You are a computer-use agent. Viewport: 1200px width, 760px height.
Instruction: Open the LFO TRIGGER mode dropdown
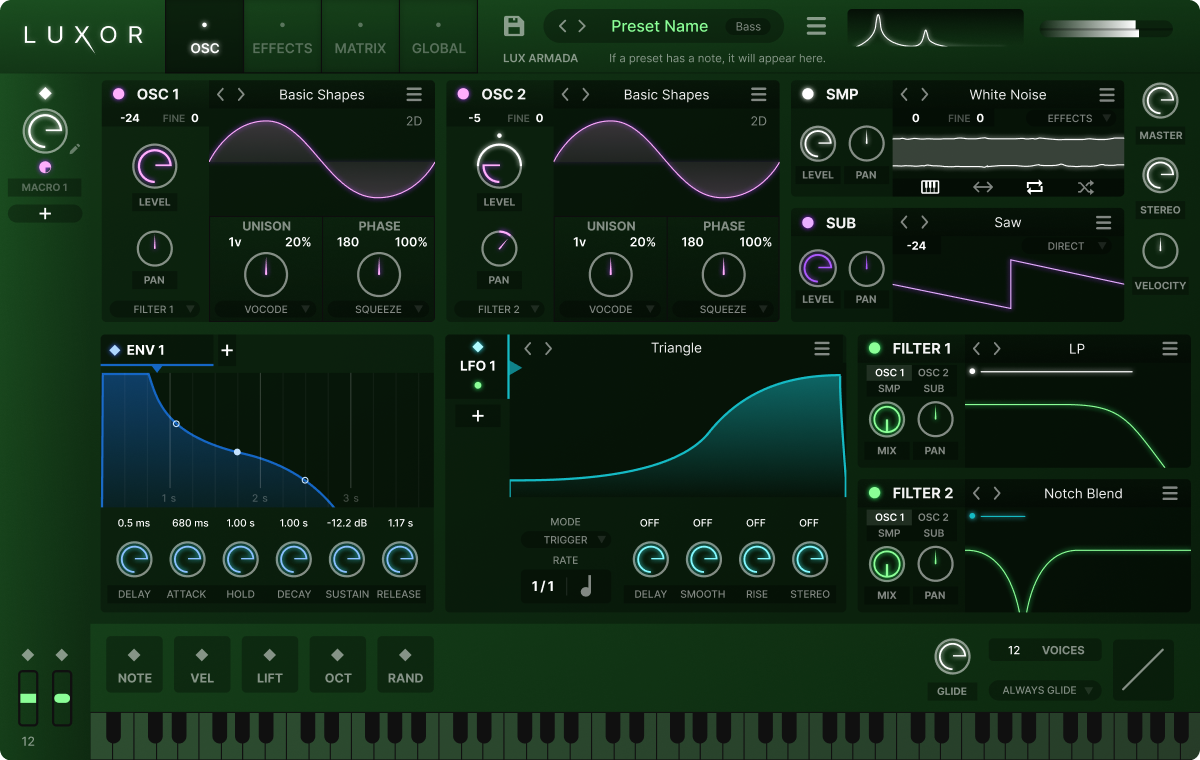pyautogui.click(x=566, y=540)
